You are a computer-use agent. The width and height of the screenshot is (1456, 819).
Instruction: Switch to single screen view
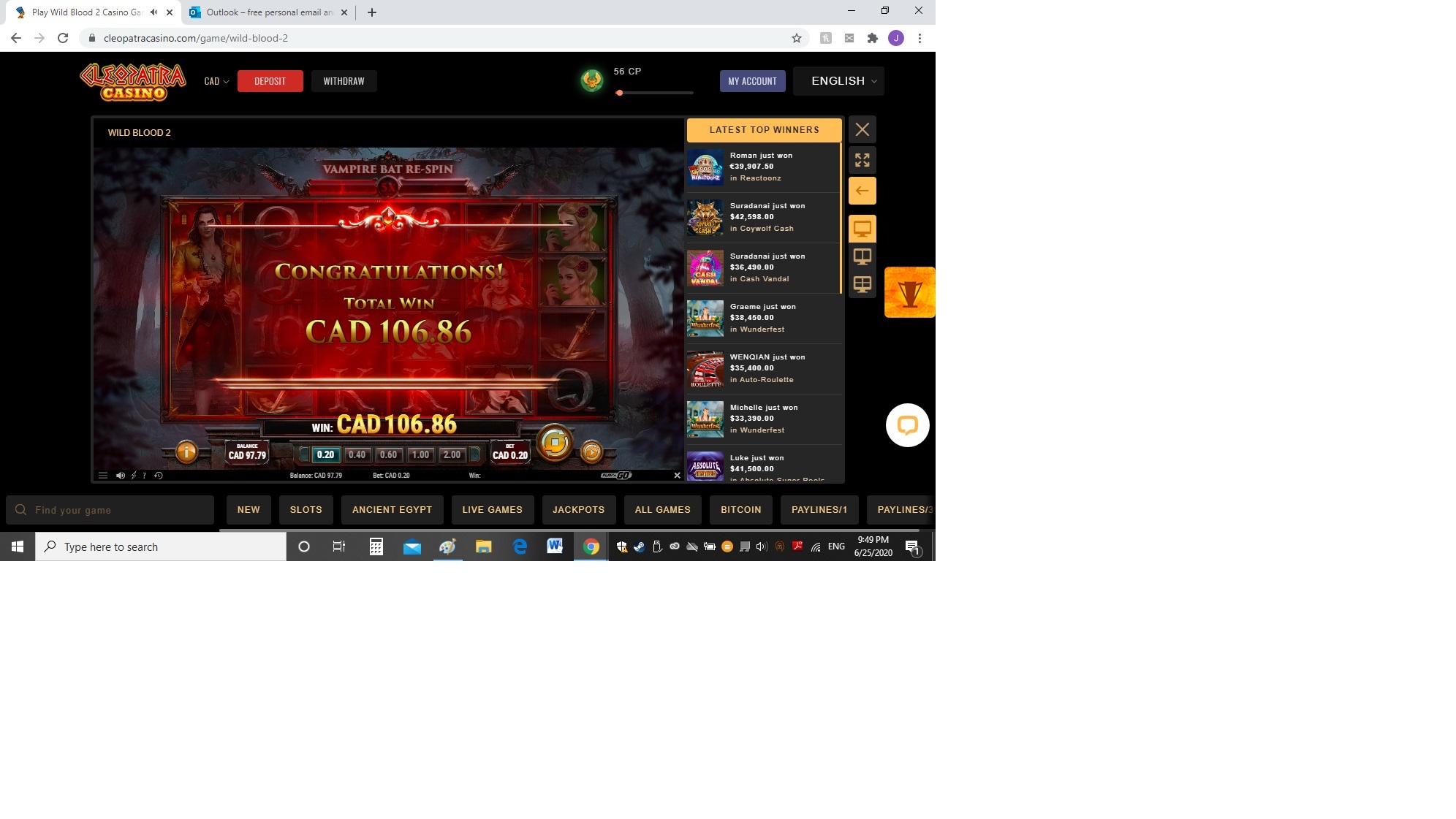[x=862, y=229]
